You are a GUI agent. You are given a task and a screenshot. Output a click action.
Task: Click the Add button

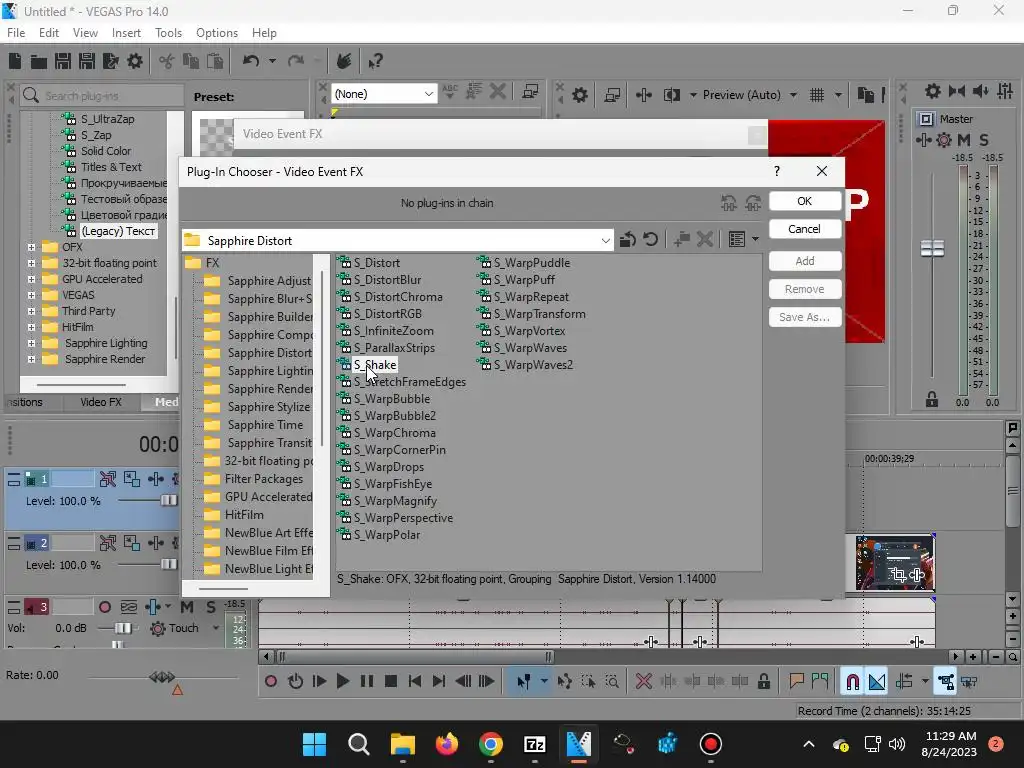click(x=805, y=261)
